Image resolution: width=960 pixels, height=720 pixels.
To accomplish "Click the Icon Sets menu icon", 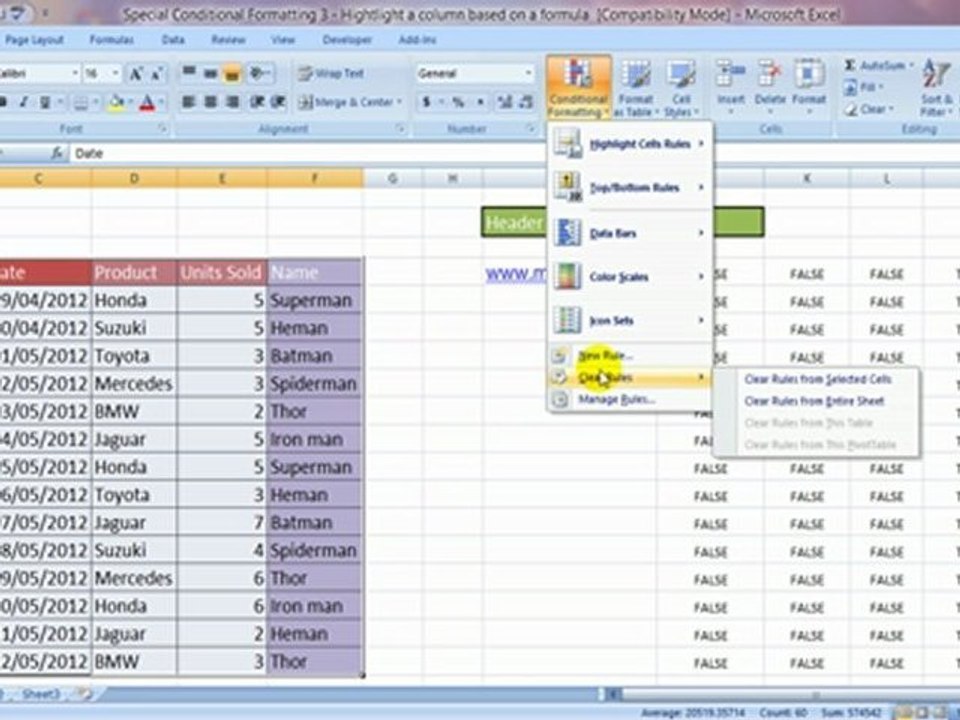I will [x=568, y=320].
